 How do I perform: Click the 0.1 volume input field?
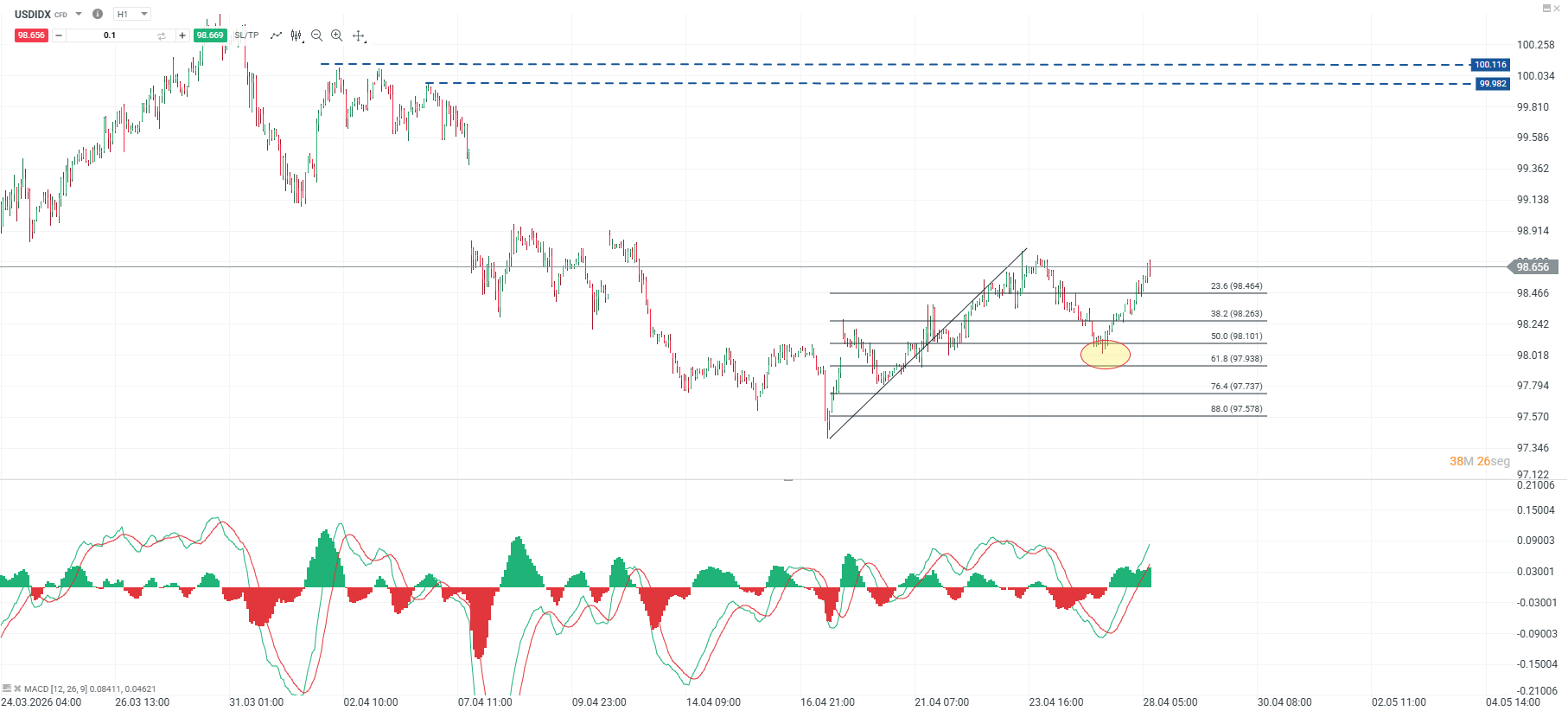click(x=110, y=35)
